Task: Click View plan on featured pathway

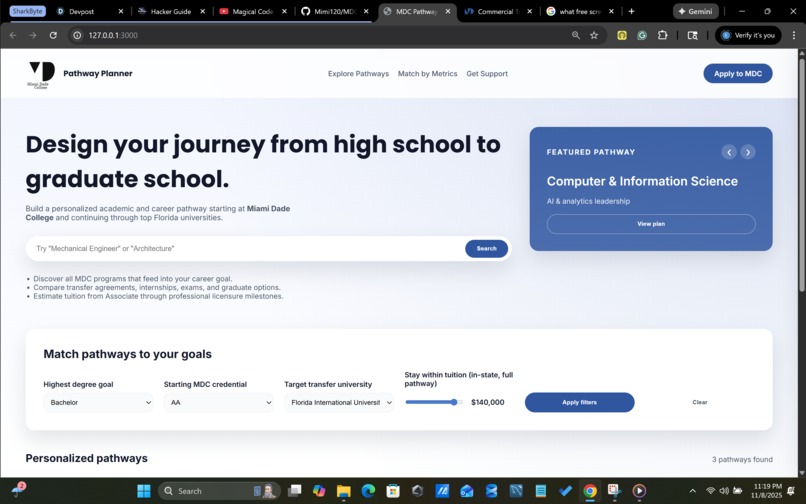Action: (x=651, y=224)
